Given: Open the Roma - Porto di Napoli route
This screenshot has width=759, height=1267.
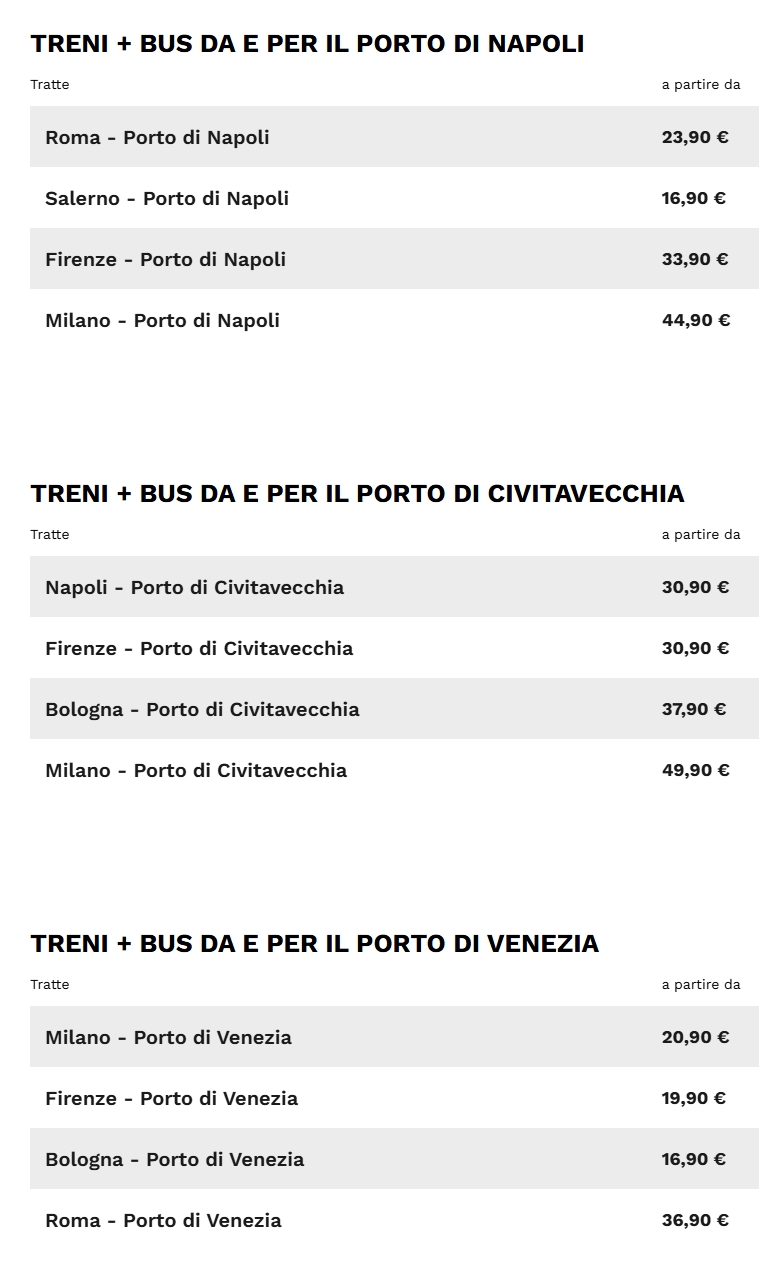Looking at the screenshot, I should click(x=157, y=137).
